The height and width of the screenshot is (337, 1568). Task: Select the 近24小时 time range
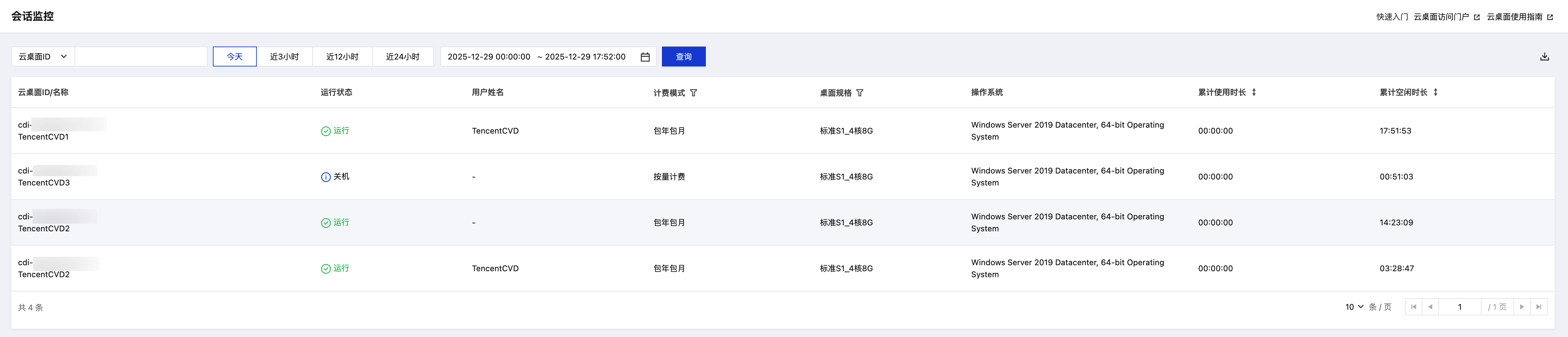402,56
